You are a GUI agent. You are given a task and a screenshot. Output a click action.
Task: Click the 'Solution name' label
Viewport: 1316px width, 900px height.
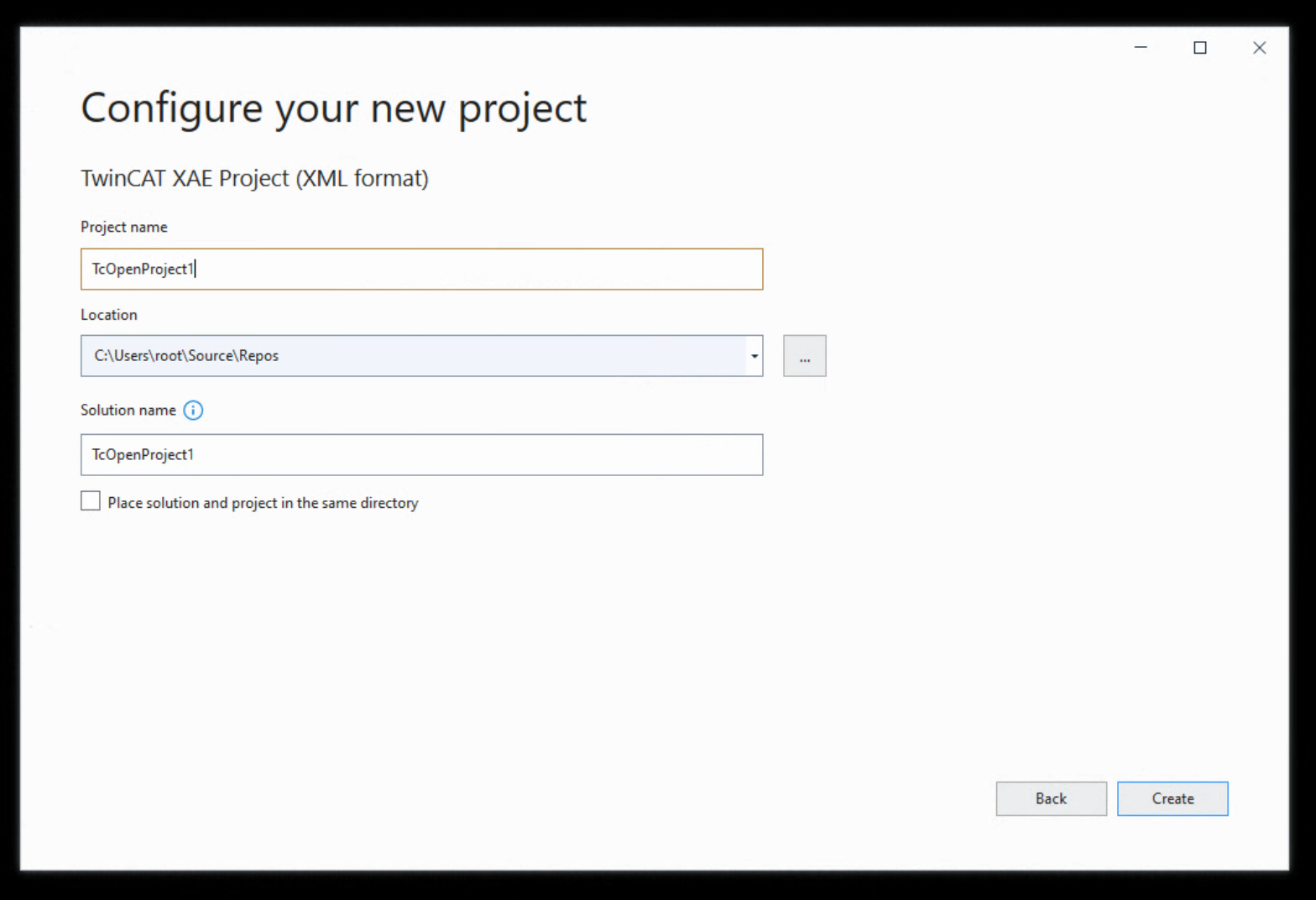click(128, 411)
